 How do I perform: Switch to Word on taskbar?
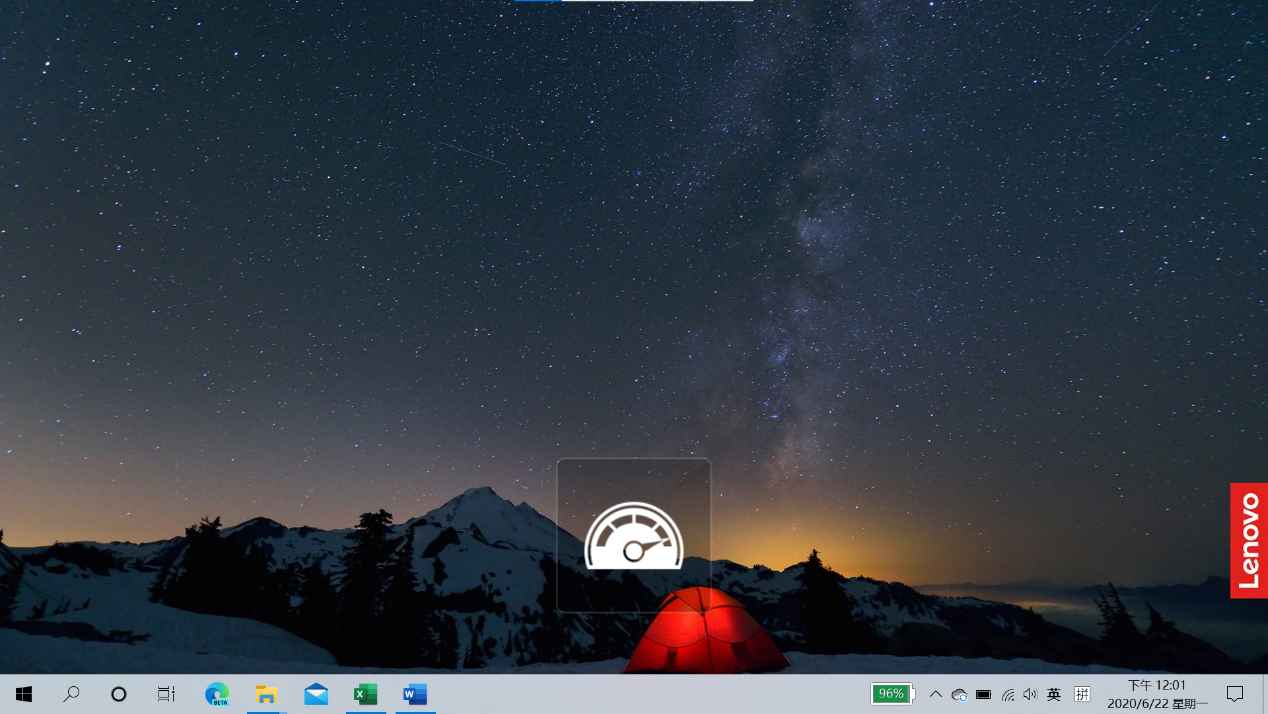[x=415, y=694]
